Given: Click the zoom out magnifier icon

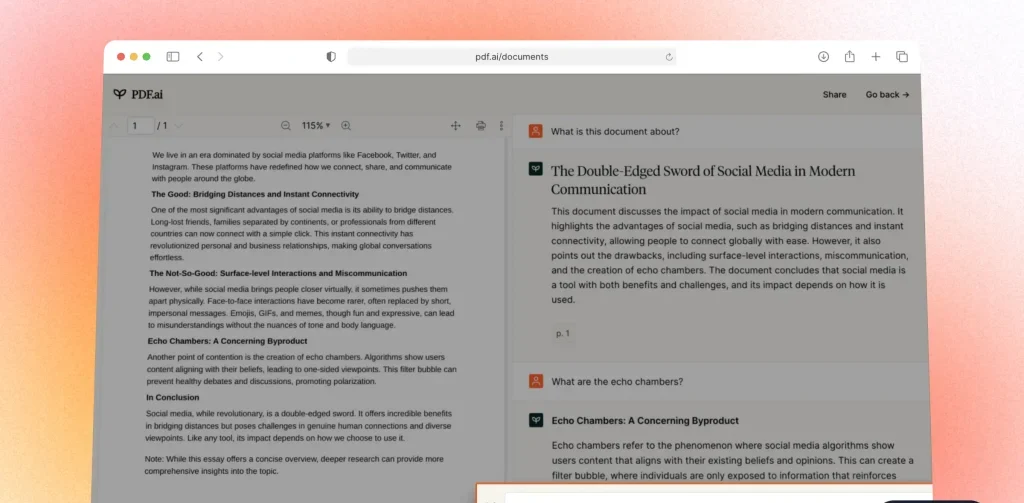Looking at the screenshot, I should tap(286, 126).
